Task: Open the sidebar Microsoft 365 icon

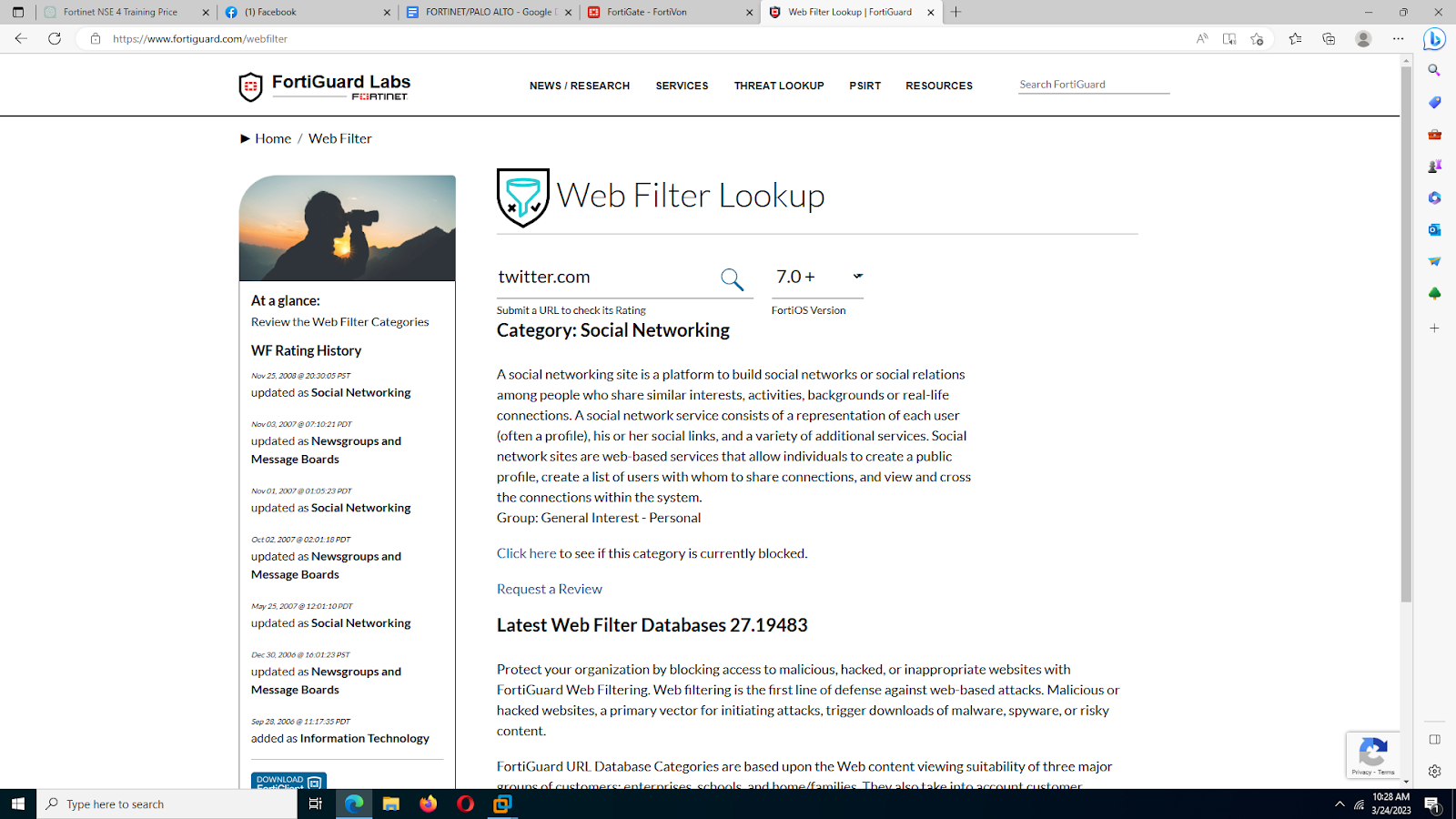Action: click(x=1434, y=197)
